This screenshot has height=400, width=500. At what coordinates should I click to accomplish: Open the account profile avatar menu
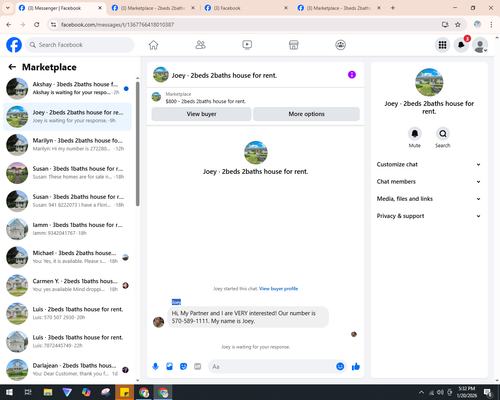(x=480, y=45)
